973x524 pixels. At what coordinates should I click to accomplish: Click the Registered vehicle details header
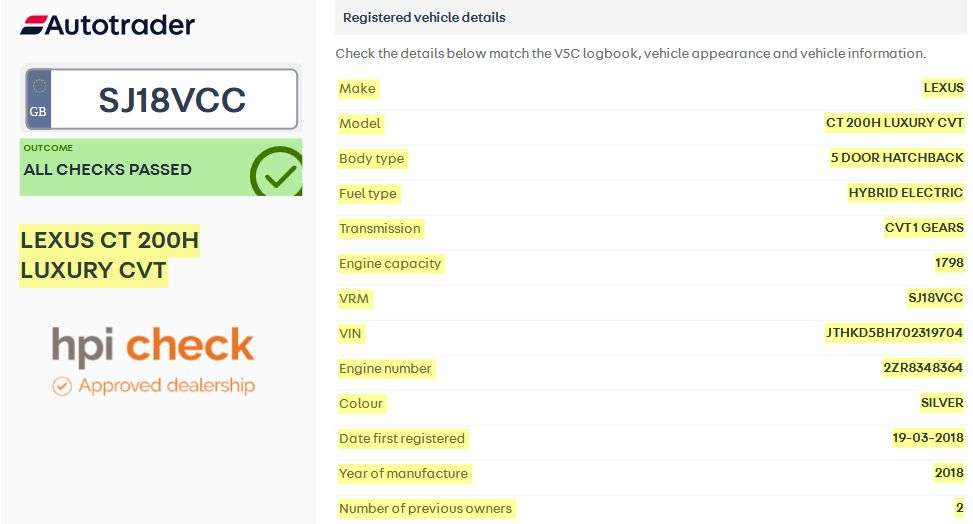[424, 17]
